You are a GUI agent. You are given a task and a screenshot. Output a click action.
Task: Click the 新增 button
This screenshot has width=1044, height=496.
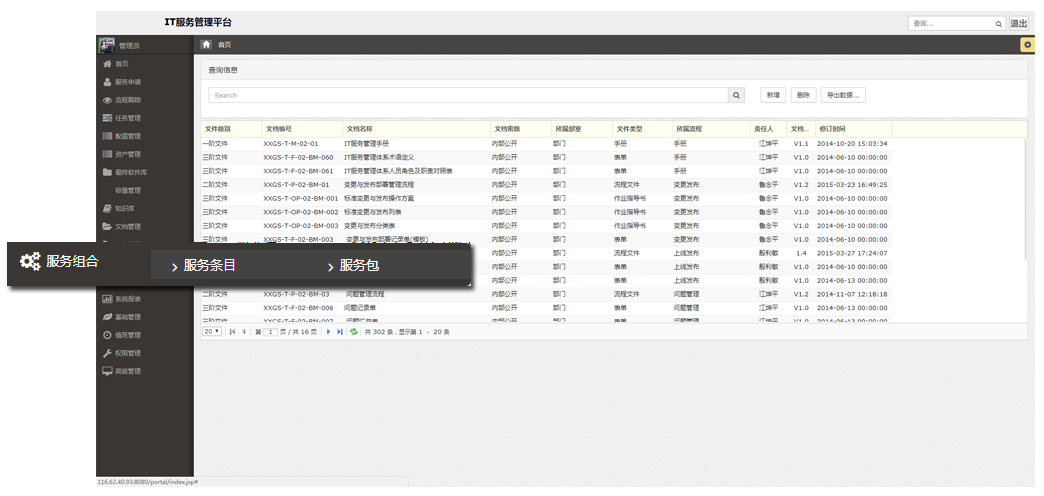point(772,95)
